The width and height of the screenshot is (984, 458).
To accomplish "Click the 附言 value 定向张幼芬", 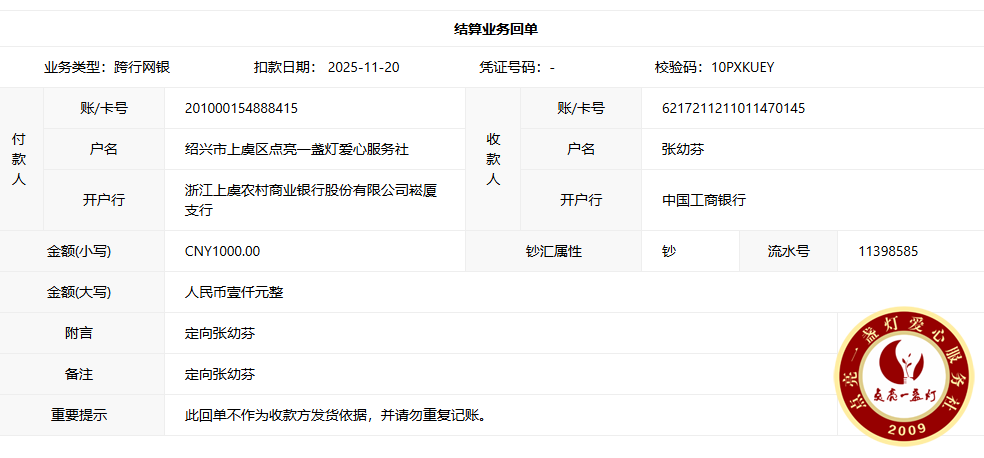I will (x=220, y=333).
